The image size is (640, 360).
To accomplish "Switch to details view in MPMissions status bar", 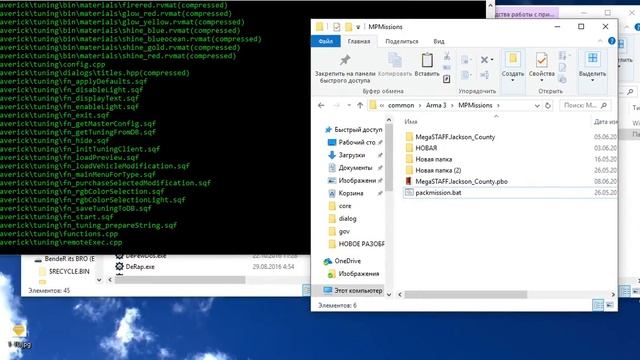I will coord(598,305).
